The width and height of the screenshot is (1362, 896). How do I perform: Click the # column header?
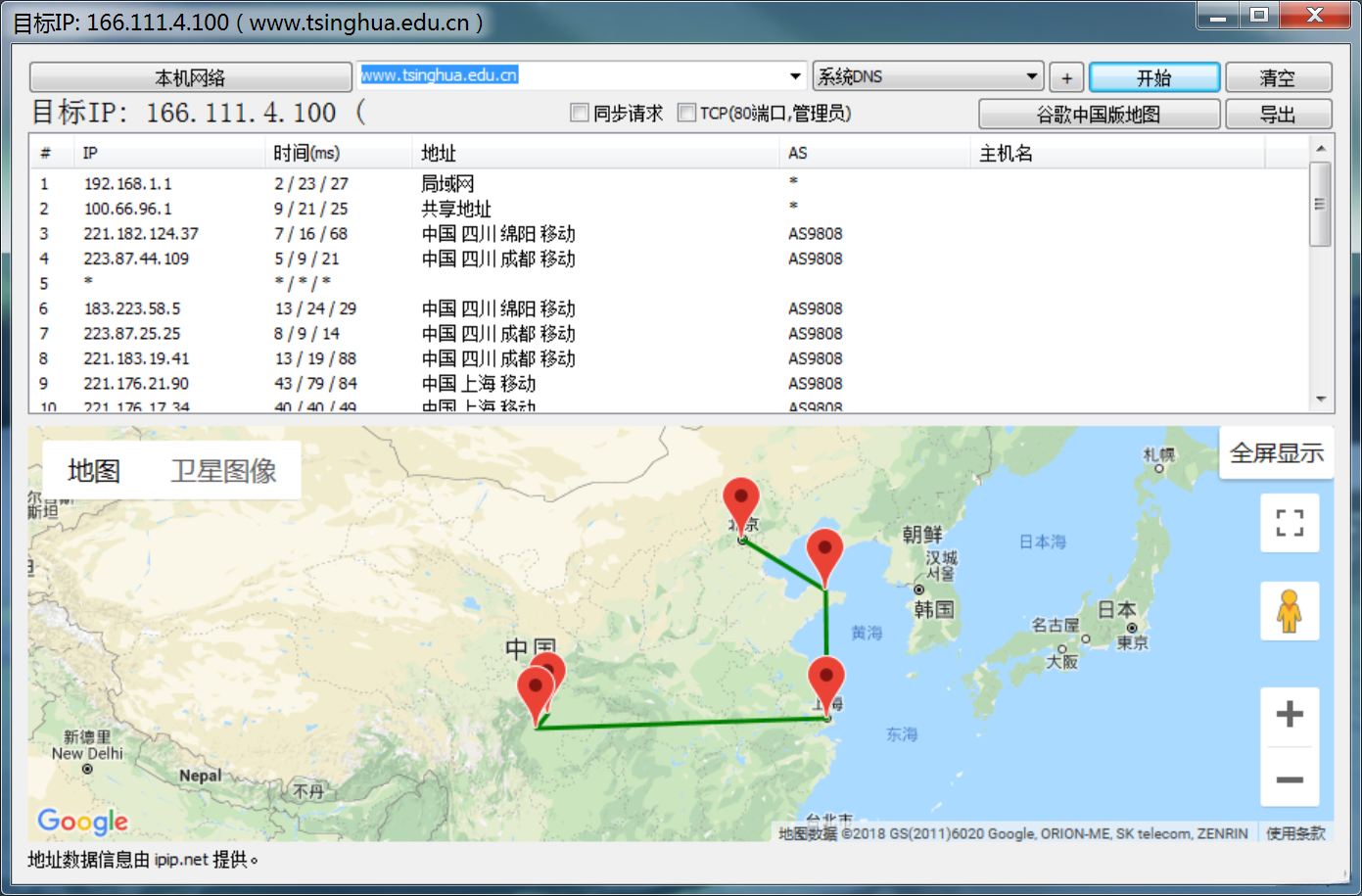pos(52,153)
